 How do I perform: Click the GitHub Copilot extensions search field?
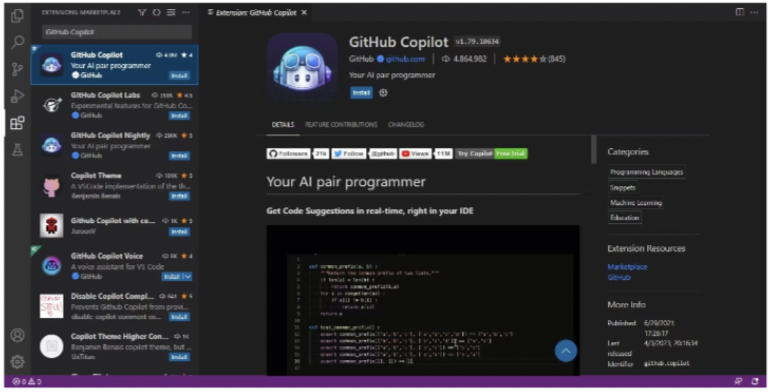tap(117, 32)
